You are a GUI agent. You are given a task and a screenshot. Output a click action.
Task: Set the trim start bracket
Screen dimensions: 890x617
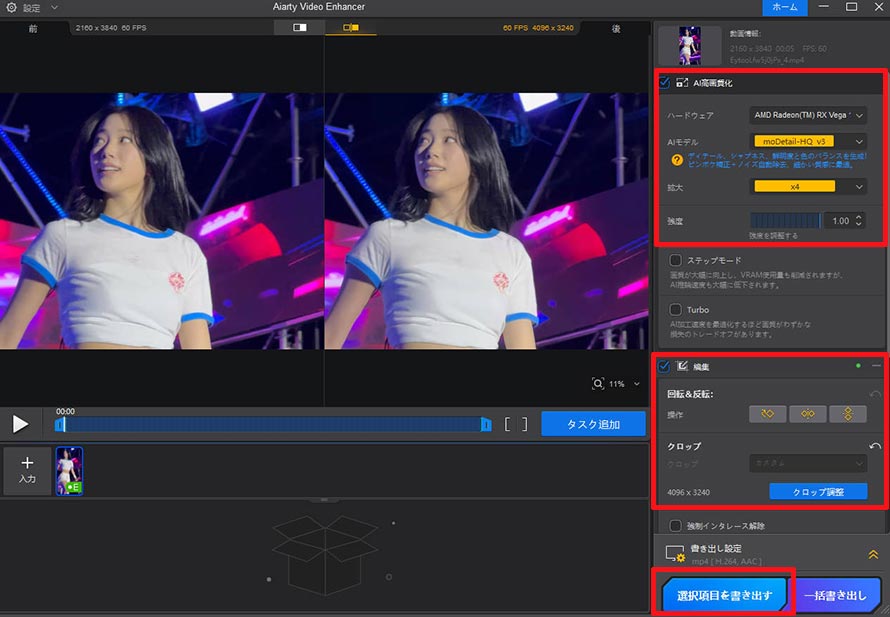[507, 424]
